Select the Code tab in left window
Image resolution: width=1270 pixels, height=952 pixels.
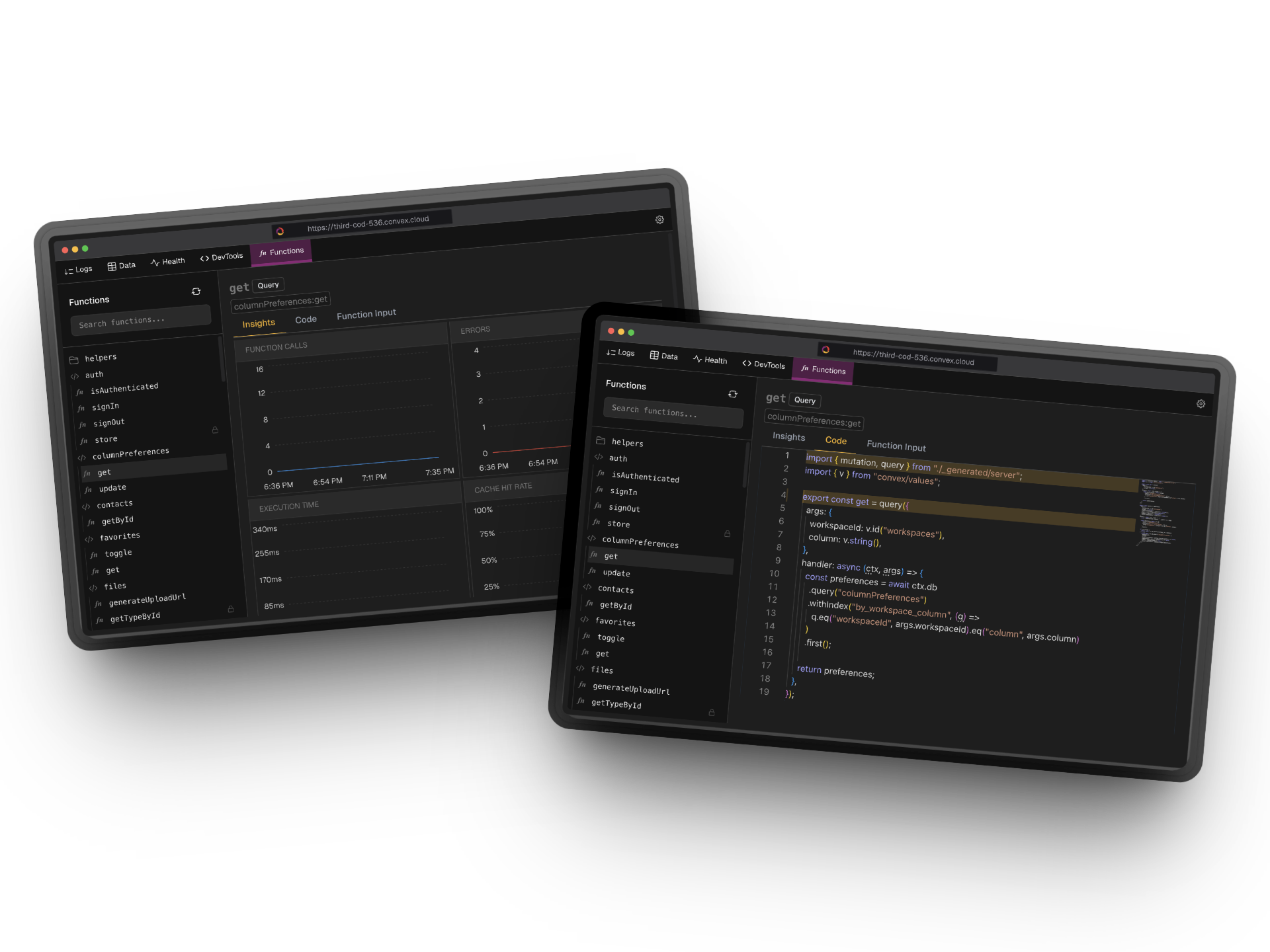[306, 320]
